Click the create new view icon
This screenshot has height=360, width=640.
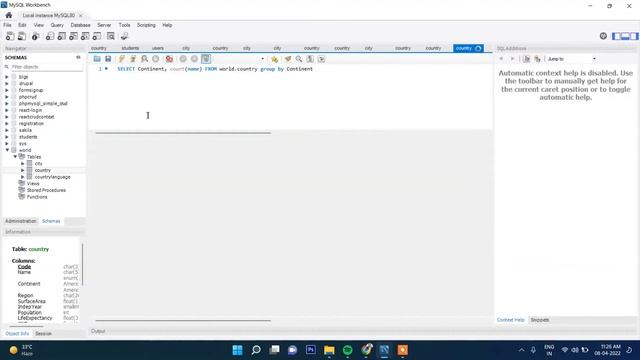tap(73, 36)
